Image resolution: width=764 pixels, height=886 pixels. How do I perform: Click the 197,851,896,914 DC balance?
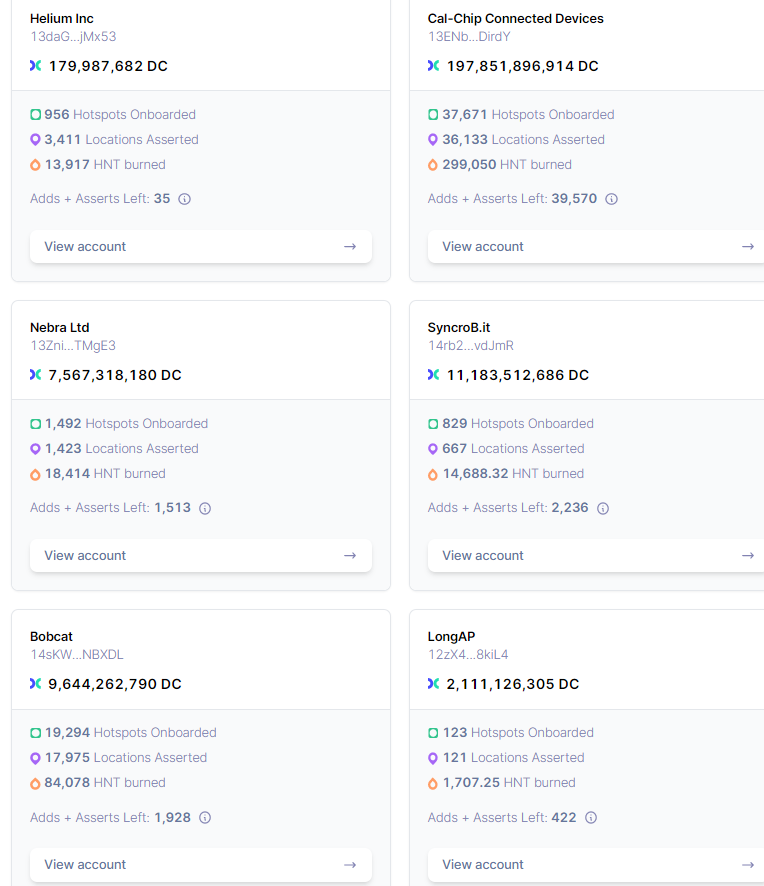point(523,66)
